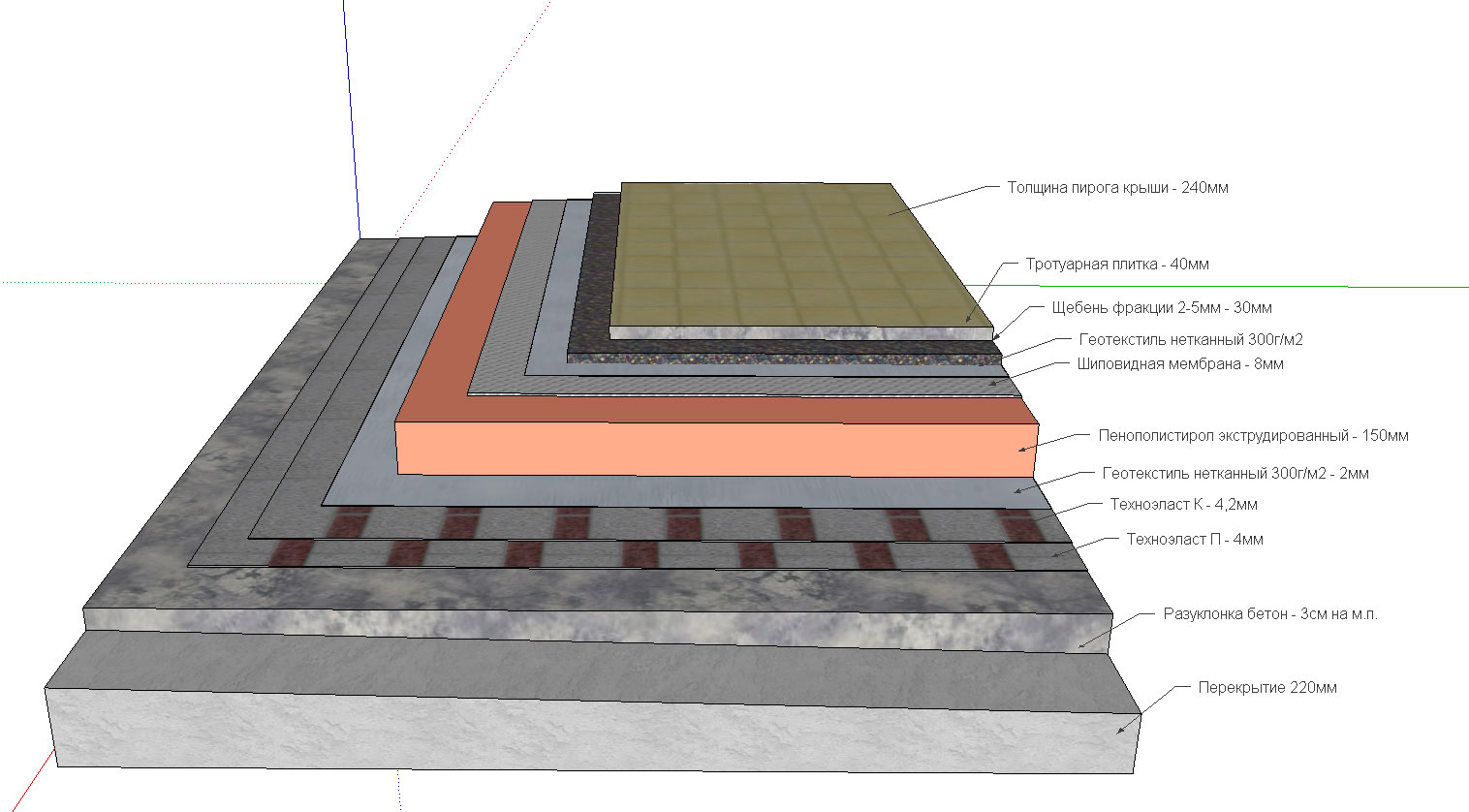Viewport: 1469px width, 812px height.
Task: Click the blue vertical axis line
Action: click(352, 116)
